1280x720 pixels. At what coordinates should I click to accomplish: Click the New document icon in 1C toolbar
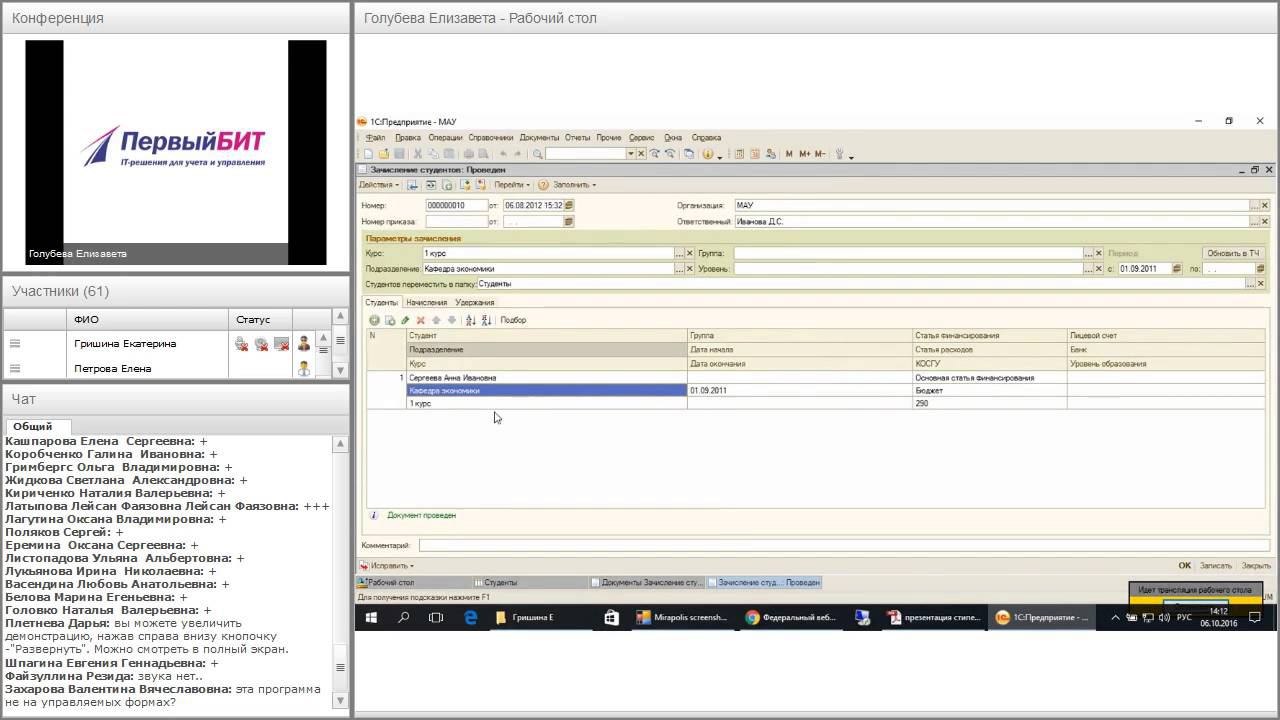click(368, 154)
